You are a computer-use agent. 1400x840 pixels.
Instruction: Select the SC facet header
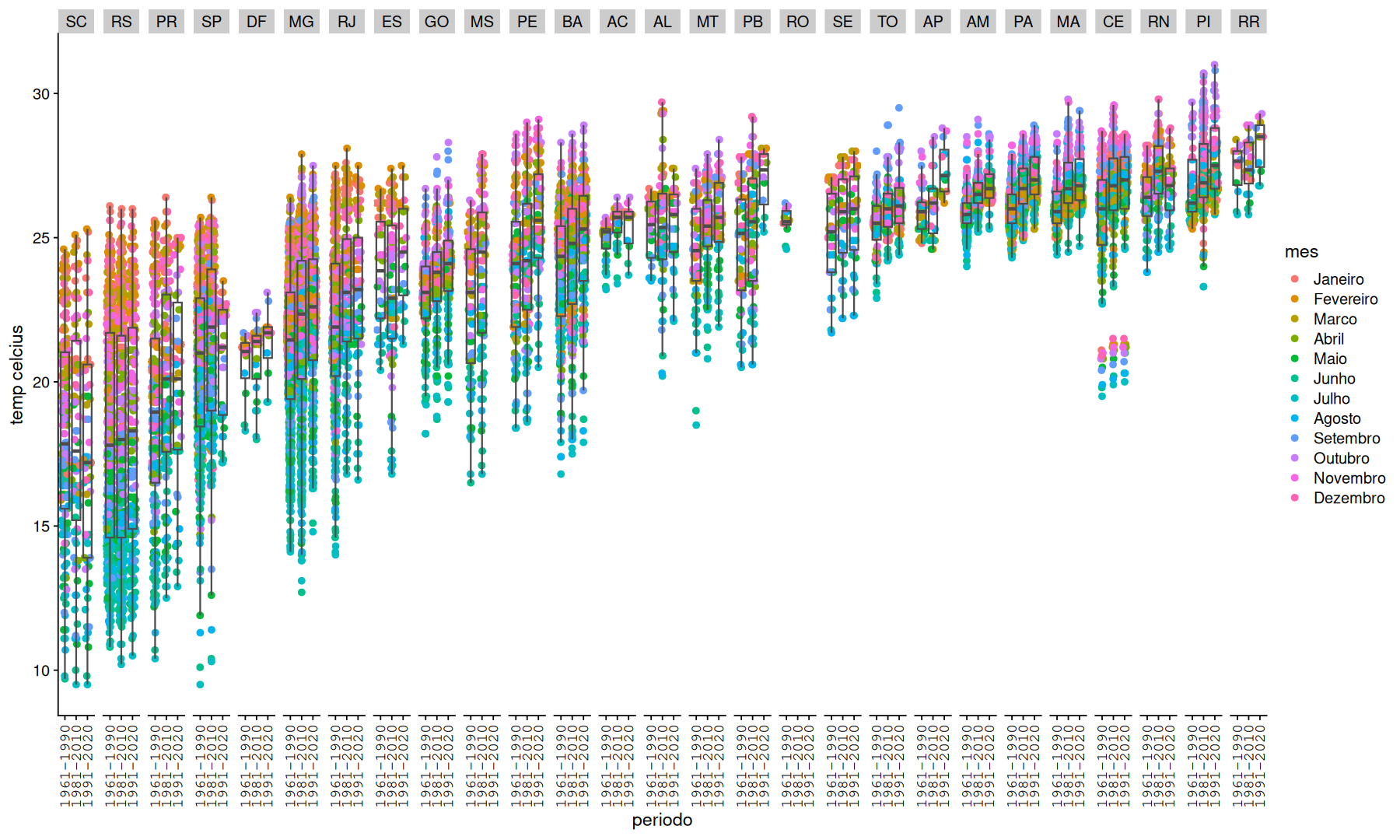point(76,22)
